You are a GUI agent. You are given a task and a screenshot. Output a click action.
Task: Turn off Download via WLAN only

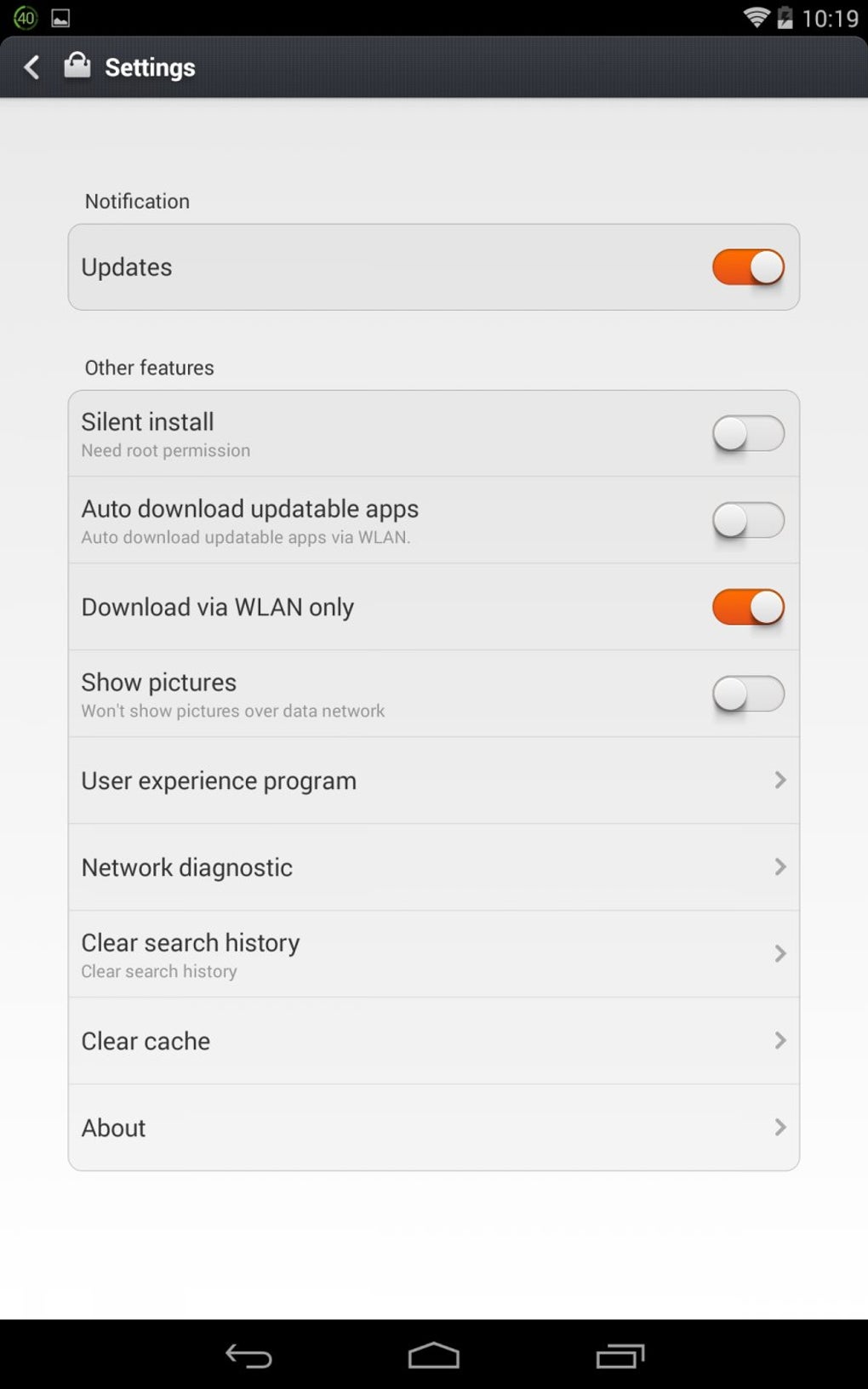coord(748,608)
